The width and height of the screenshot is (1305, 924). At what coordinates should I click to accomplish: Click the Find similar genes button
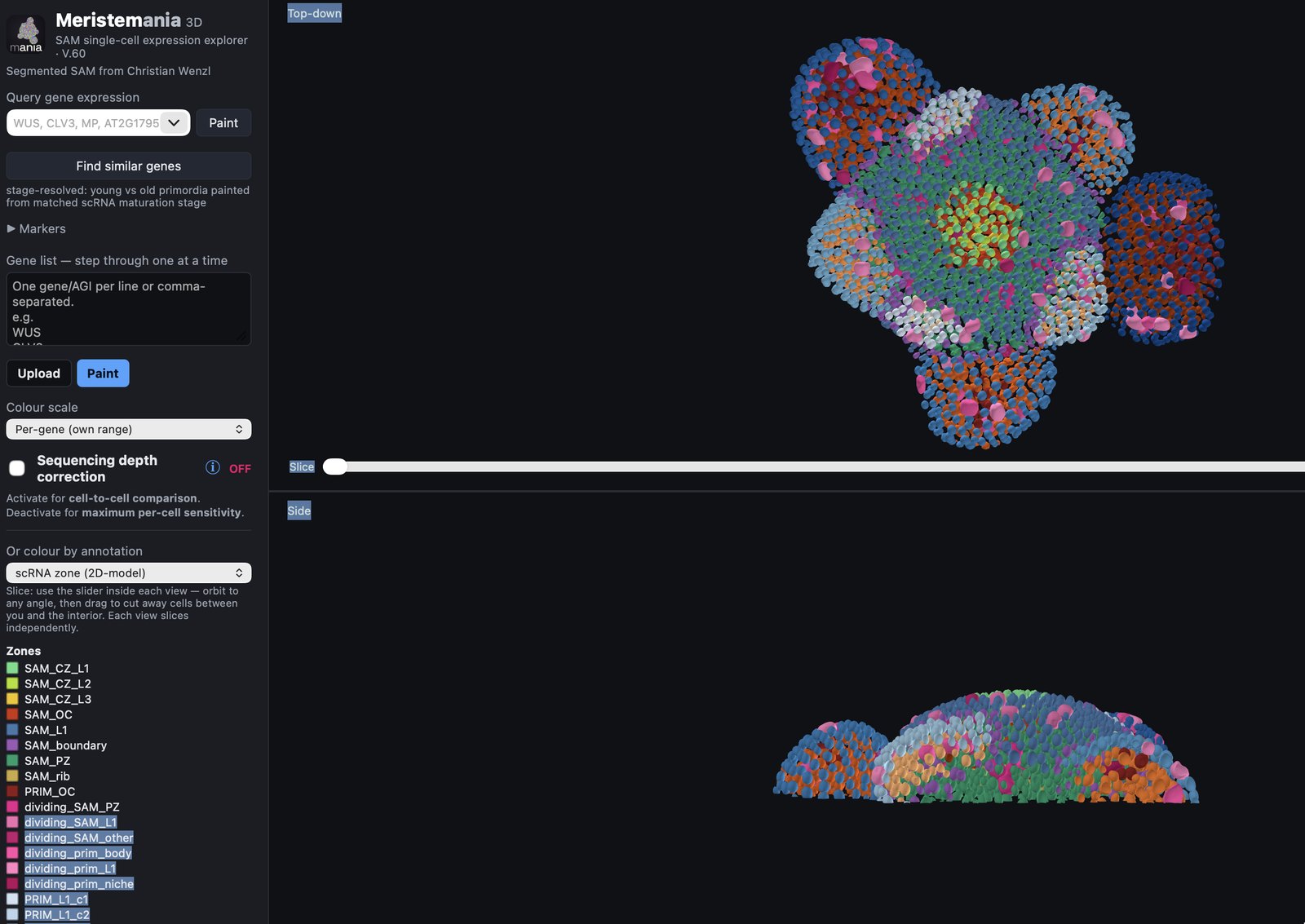pos(129,166)
